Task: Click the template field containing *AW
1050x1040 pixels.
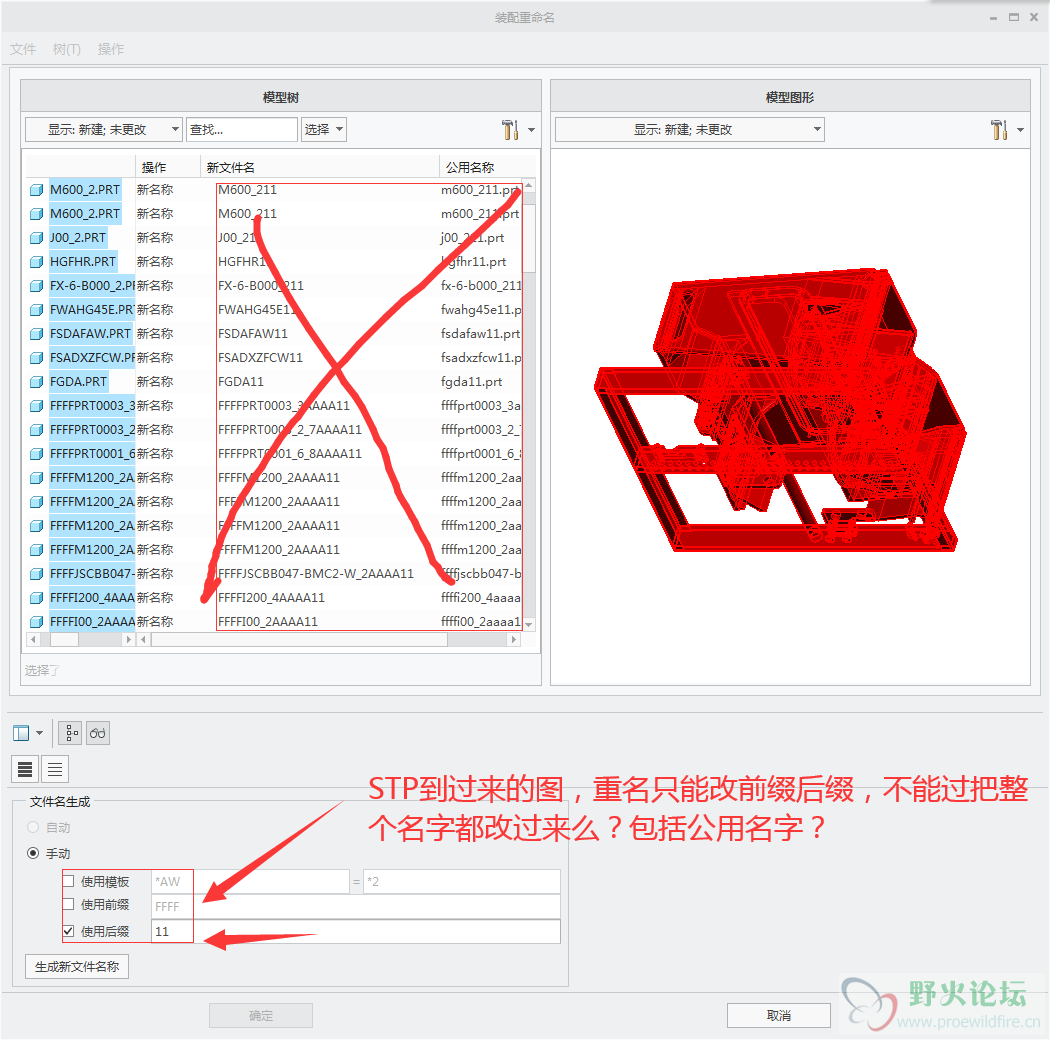Action: (x=250, y=882)
